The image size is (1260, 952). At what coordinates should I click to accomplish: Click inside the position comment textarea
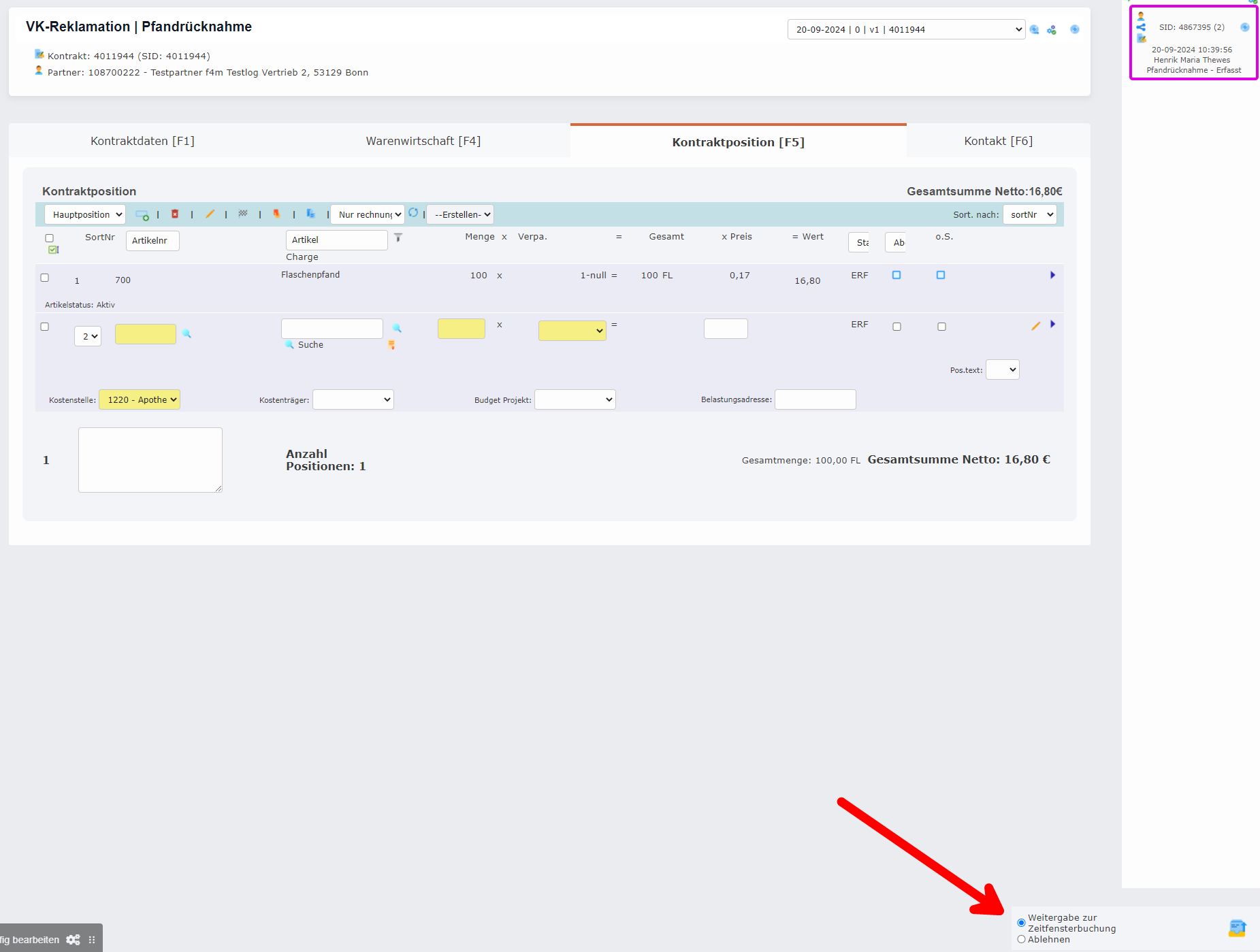click(150, 459)
